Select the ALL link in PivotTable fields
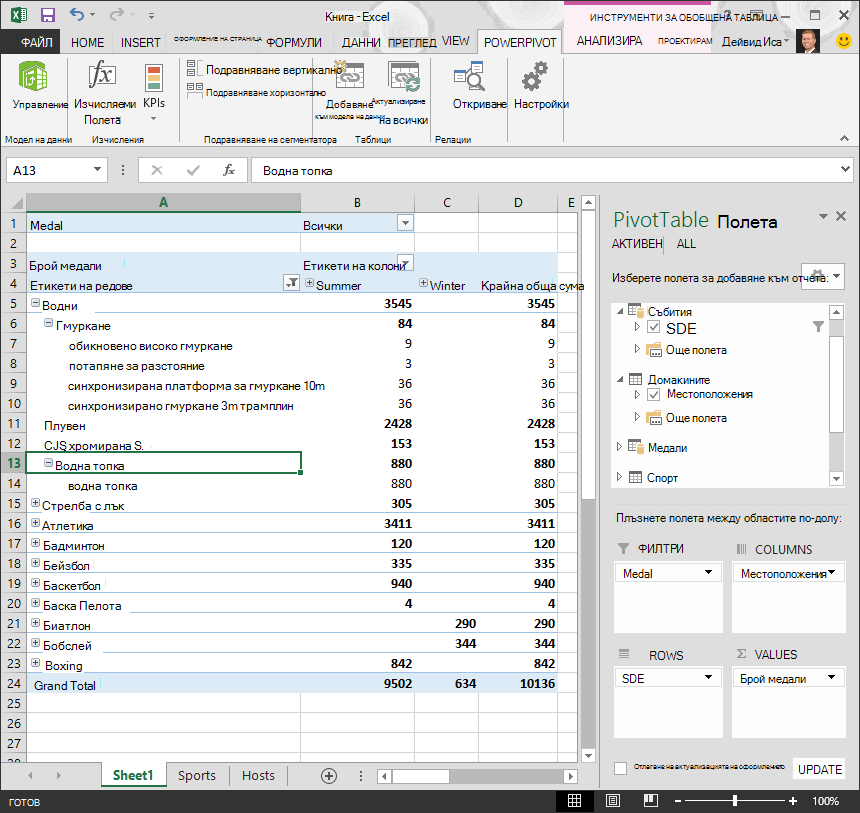Image resolution: width=860 pixels, height=813 pixels. coord(686,244)
